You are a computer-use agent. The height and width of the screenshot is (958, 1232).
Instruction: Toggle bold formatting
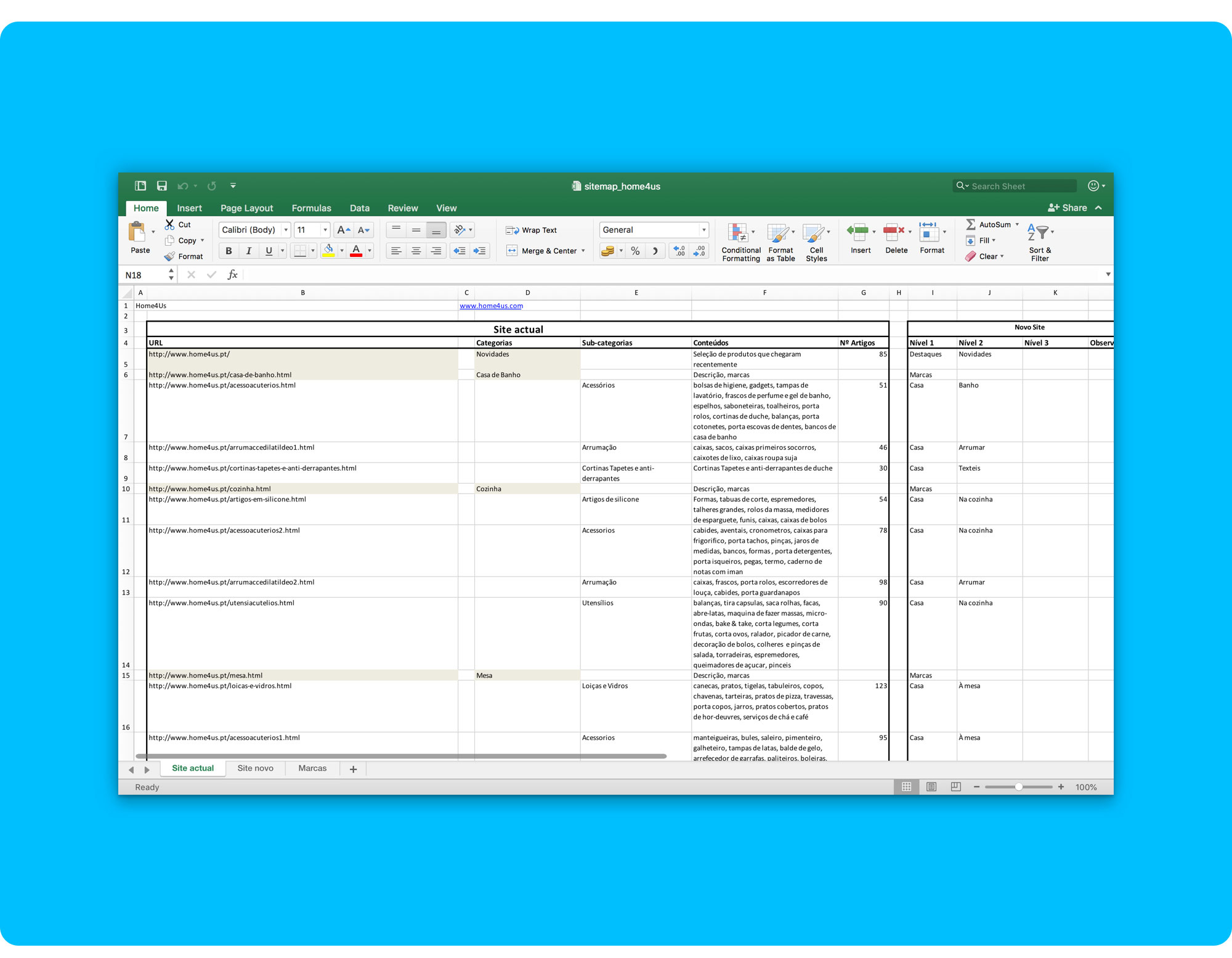[229, 251]
